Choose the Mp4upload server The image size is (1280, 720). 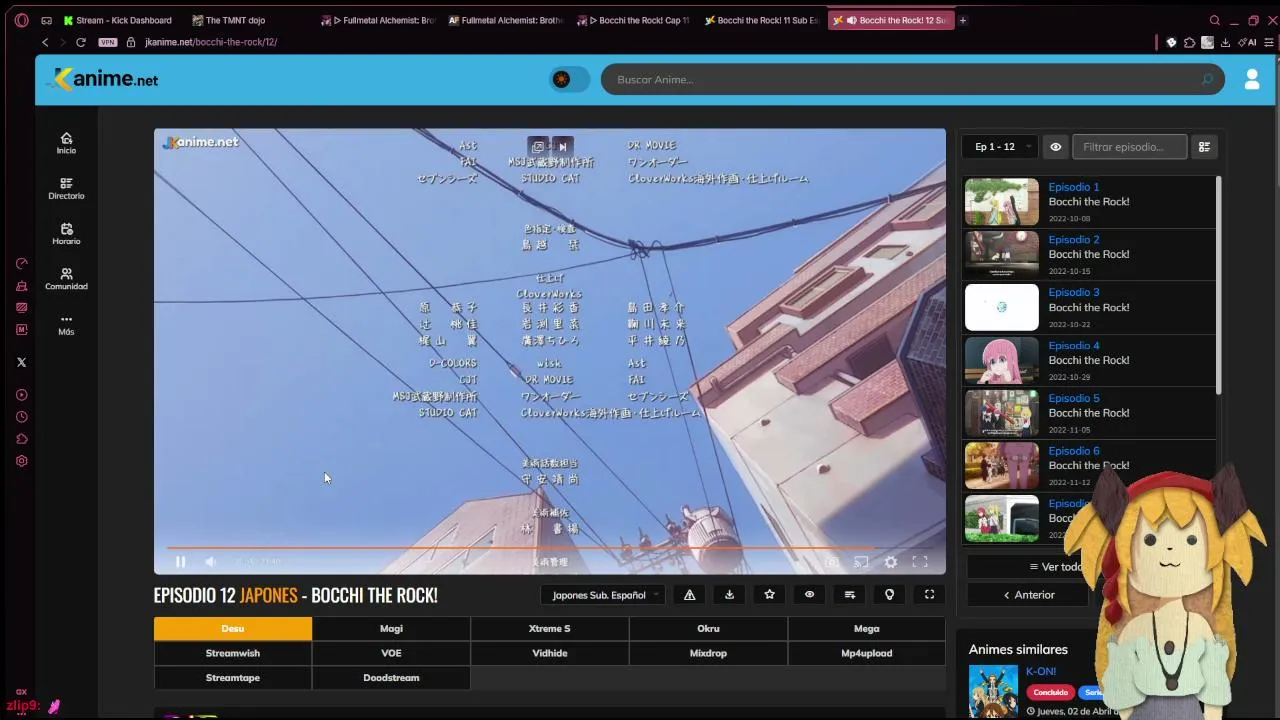(x=866, y=653)
